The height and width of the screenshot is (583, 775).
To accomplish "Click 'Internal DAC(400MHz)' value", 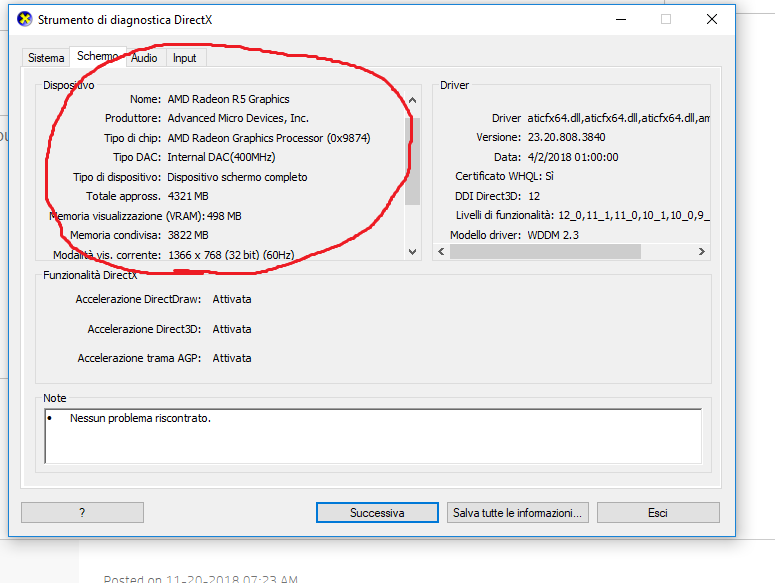I will 221,157.
